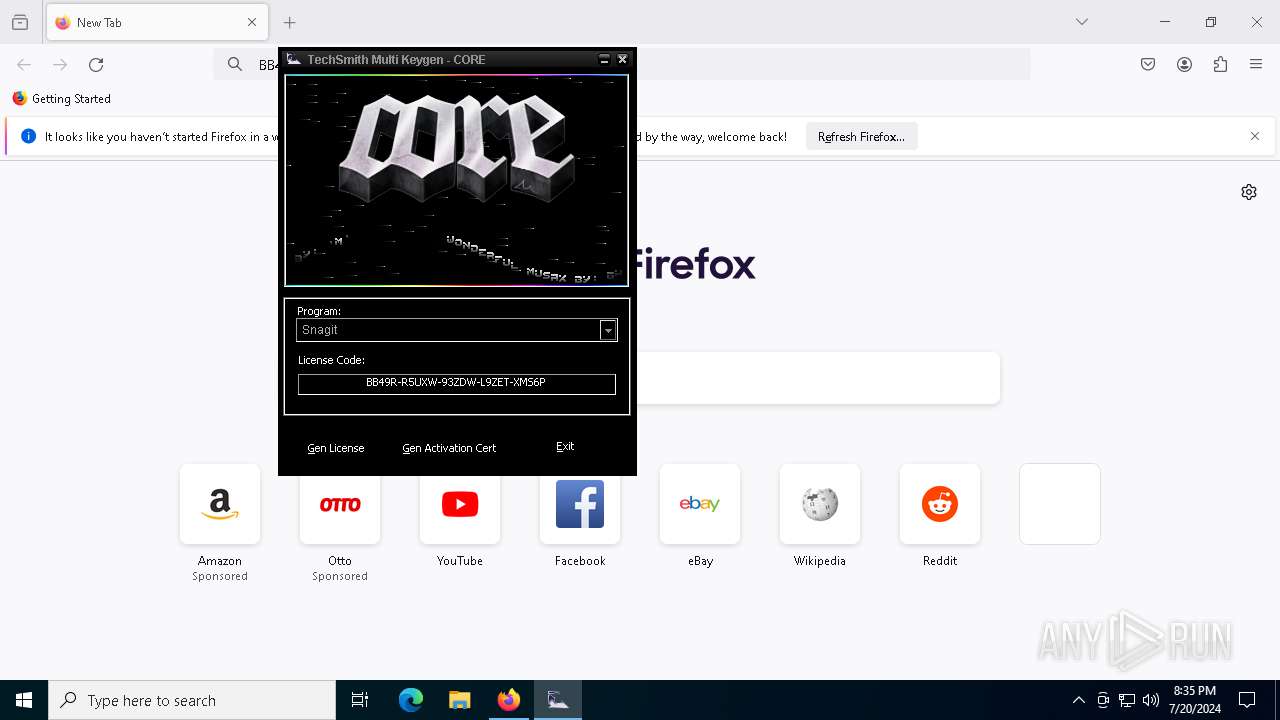Open Task View on the taskbar
This screenshot has width=1280, height=720.
[x=360, y=701]
